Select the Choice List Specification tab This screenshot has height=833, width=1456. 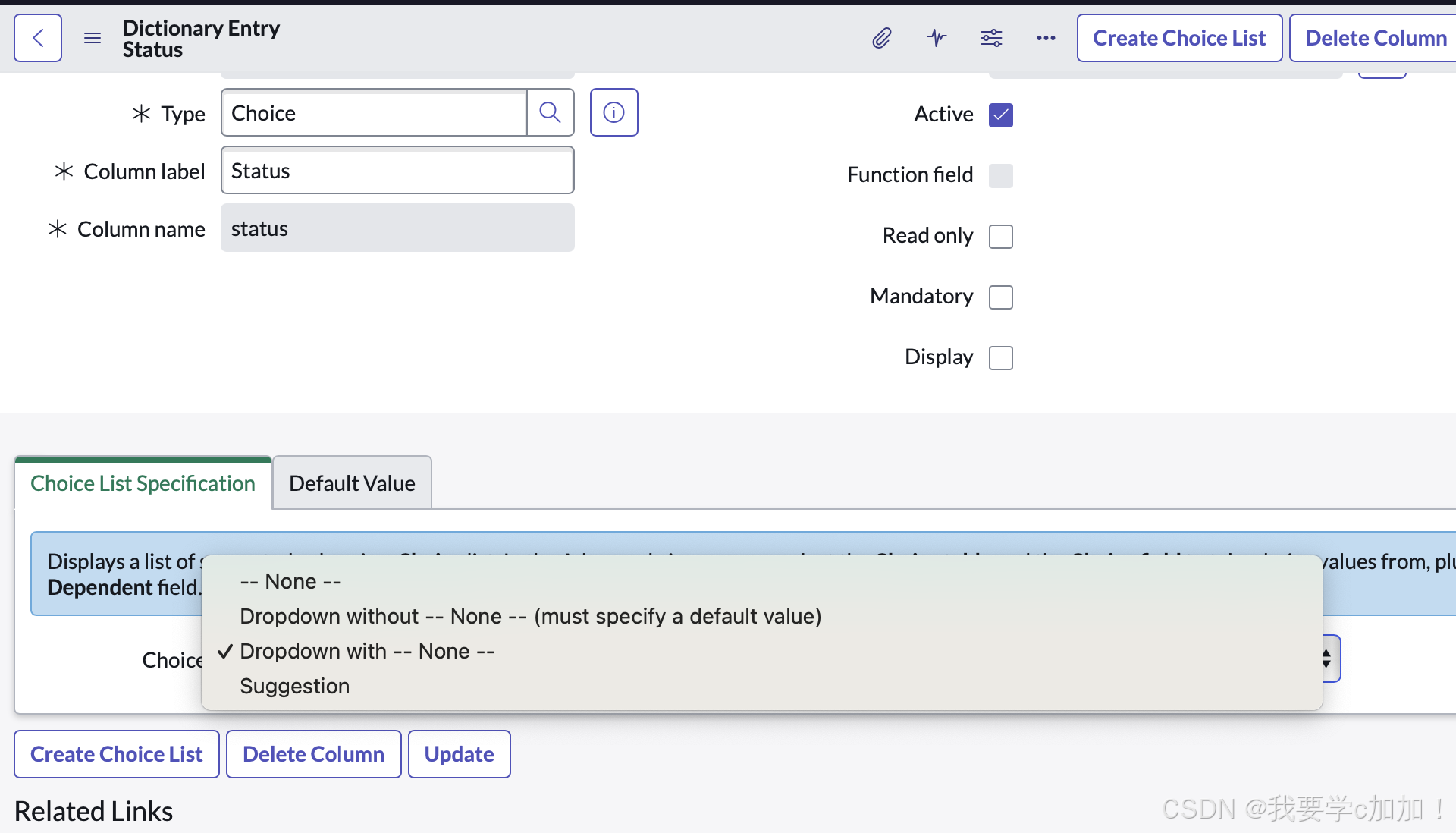(x=143, y=483)
